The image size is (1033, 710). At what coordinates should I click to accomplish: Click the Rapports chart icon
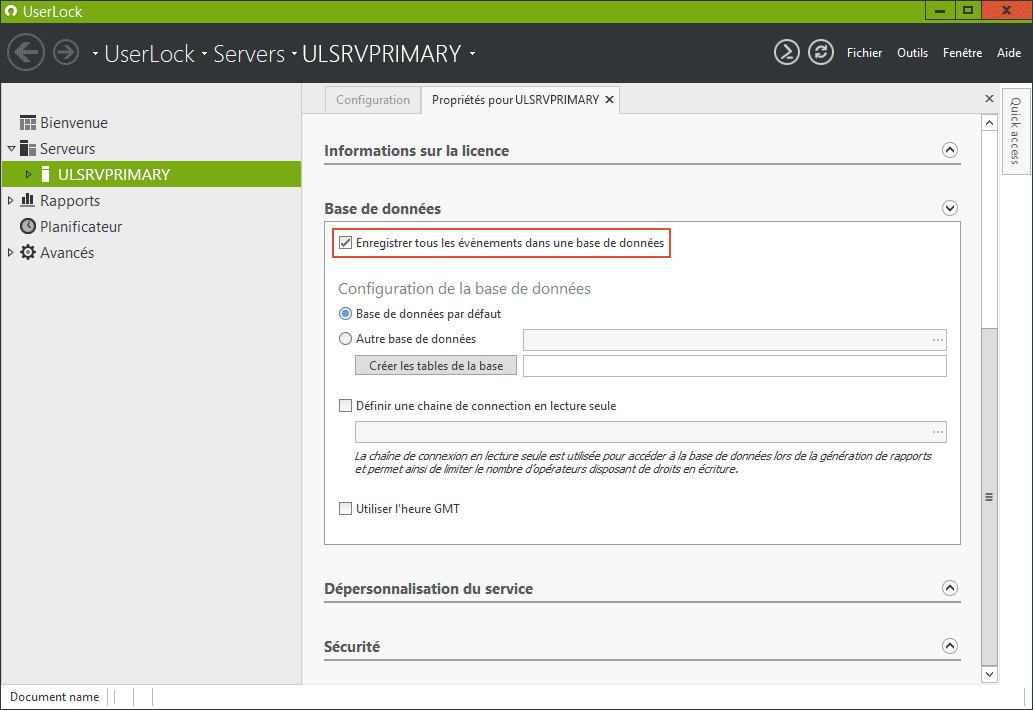(x=28, y=200)
